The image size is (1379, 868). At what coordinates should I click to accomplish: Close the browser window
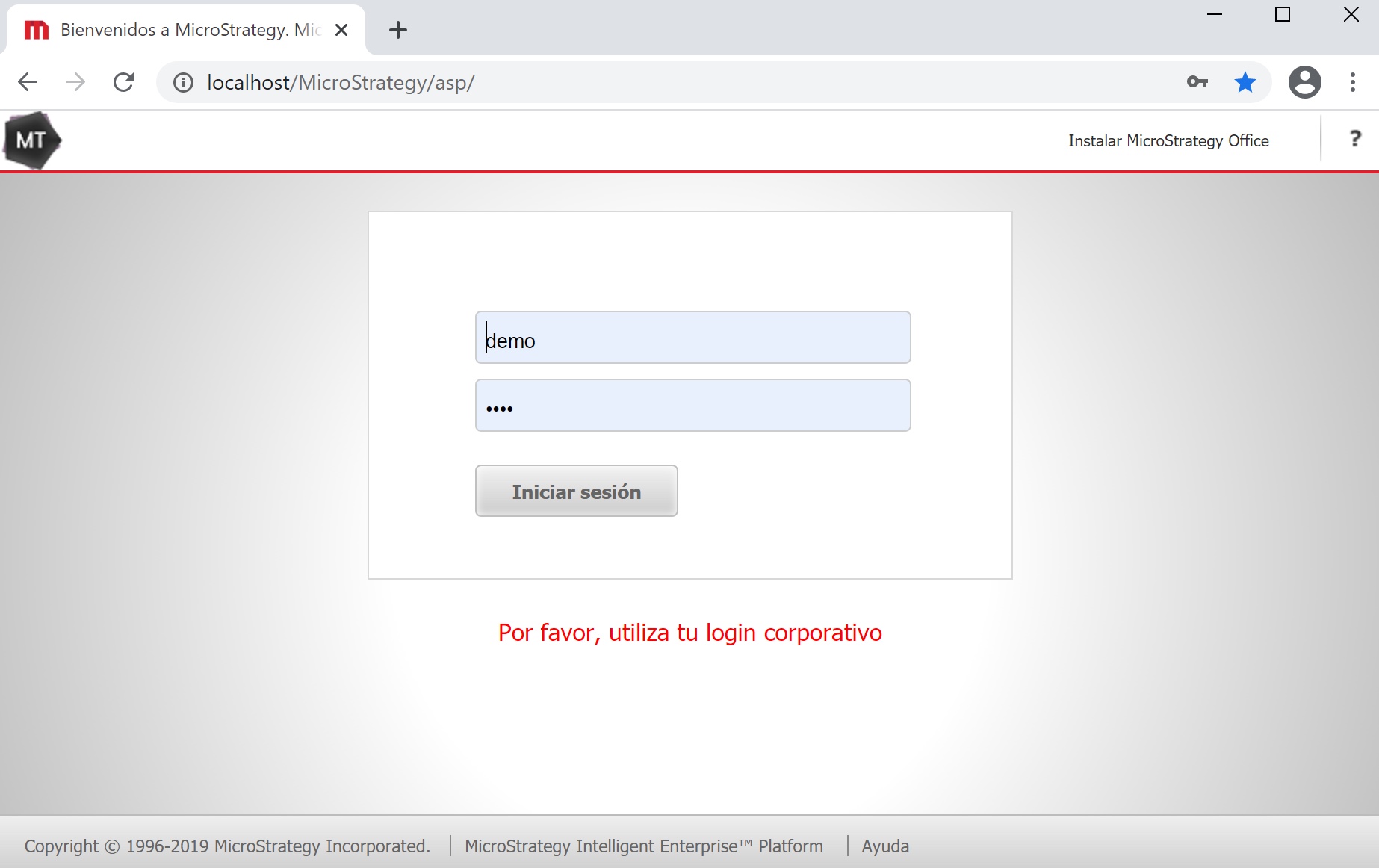click(x=1351, y=15)
